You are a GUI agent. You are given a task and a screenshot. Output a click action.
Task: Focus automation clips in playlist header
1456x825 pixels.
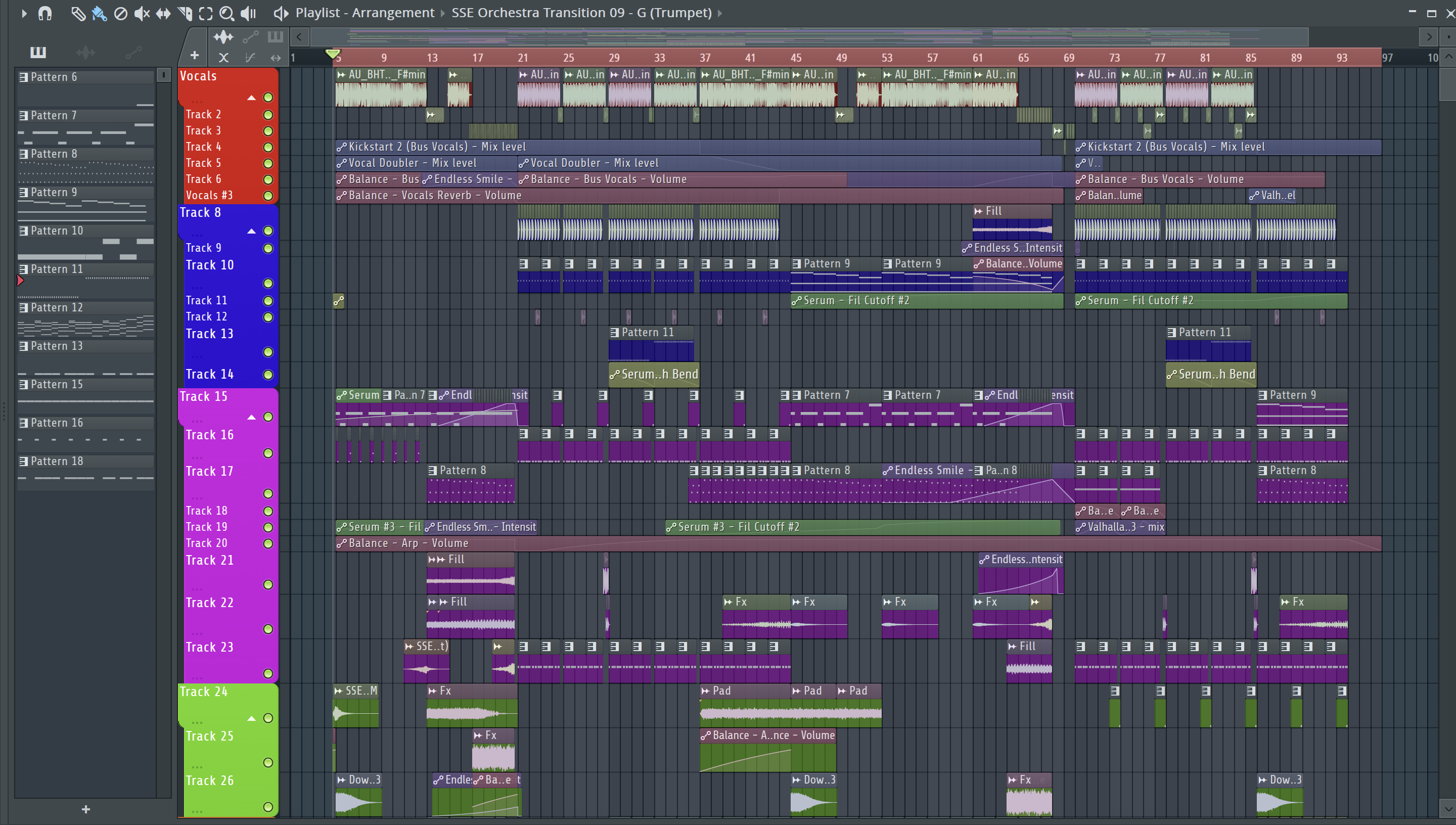coord(250,37)
